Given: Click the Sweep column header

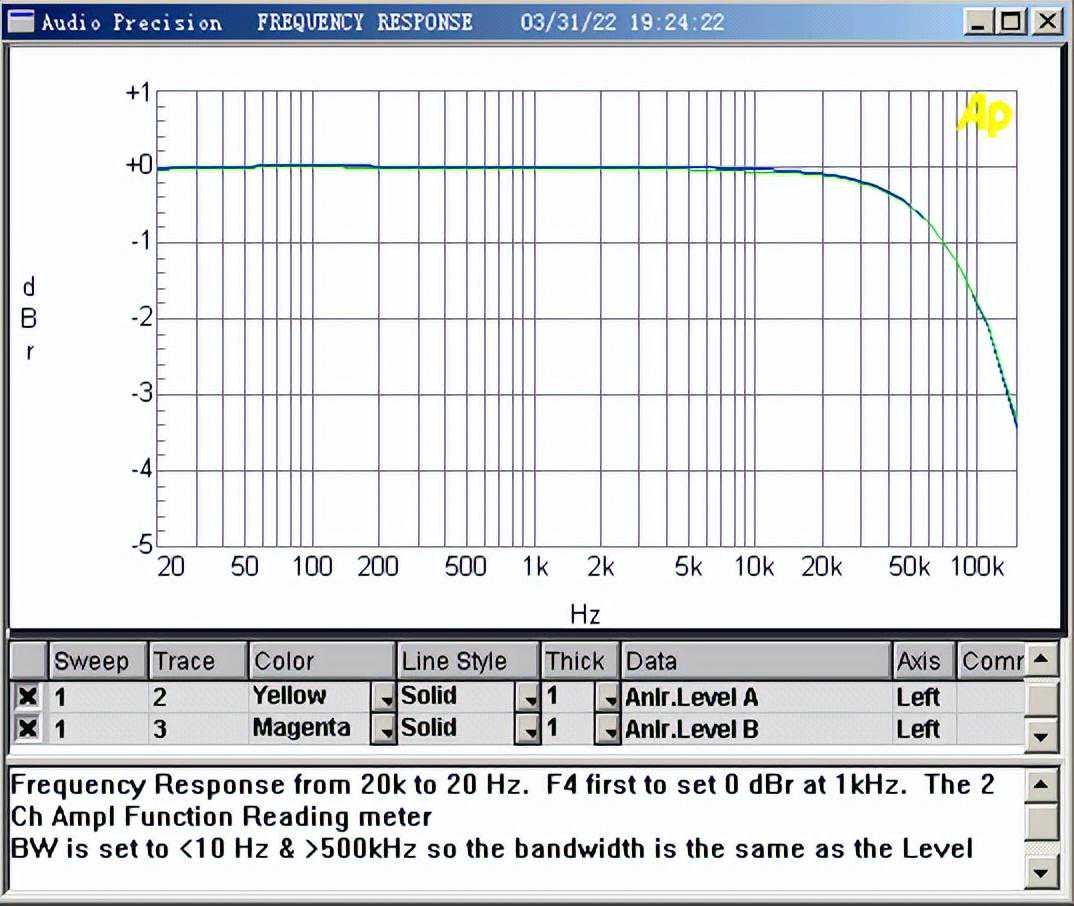Looking at the screenshot, I should (x=97, y=661).
